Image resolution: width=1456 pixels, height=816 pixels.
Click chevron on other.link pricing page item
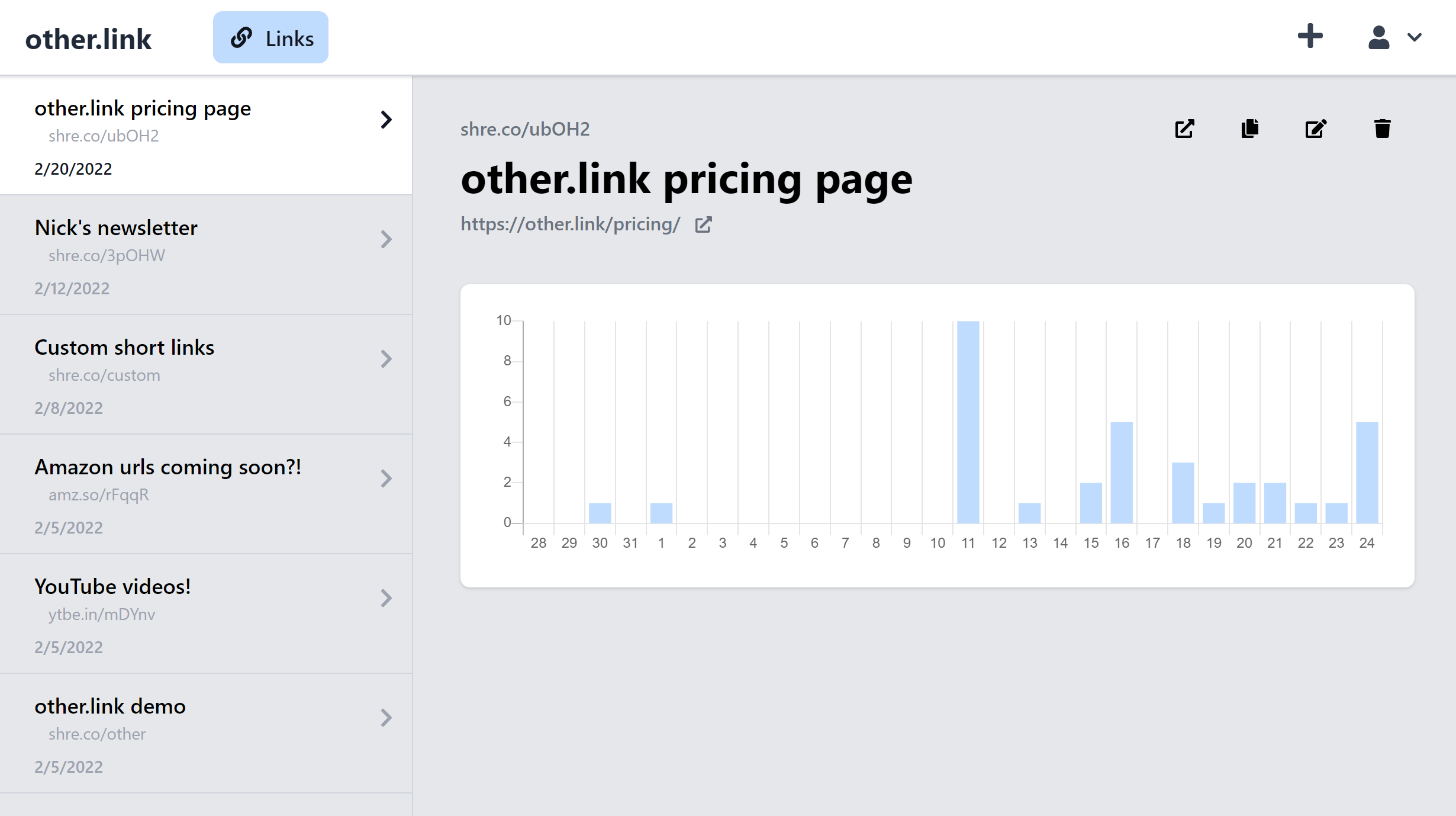click(x=386, y=120)
